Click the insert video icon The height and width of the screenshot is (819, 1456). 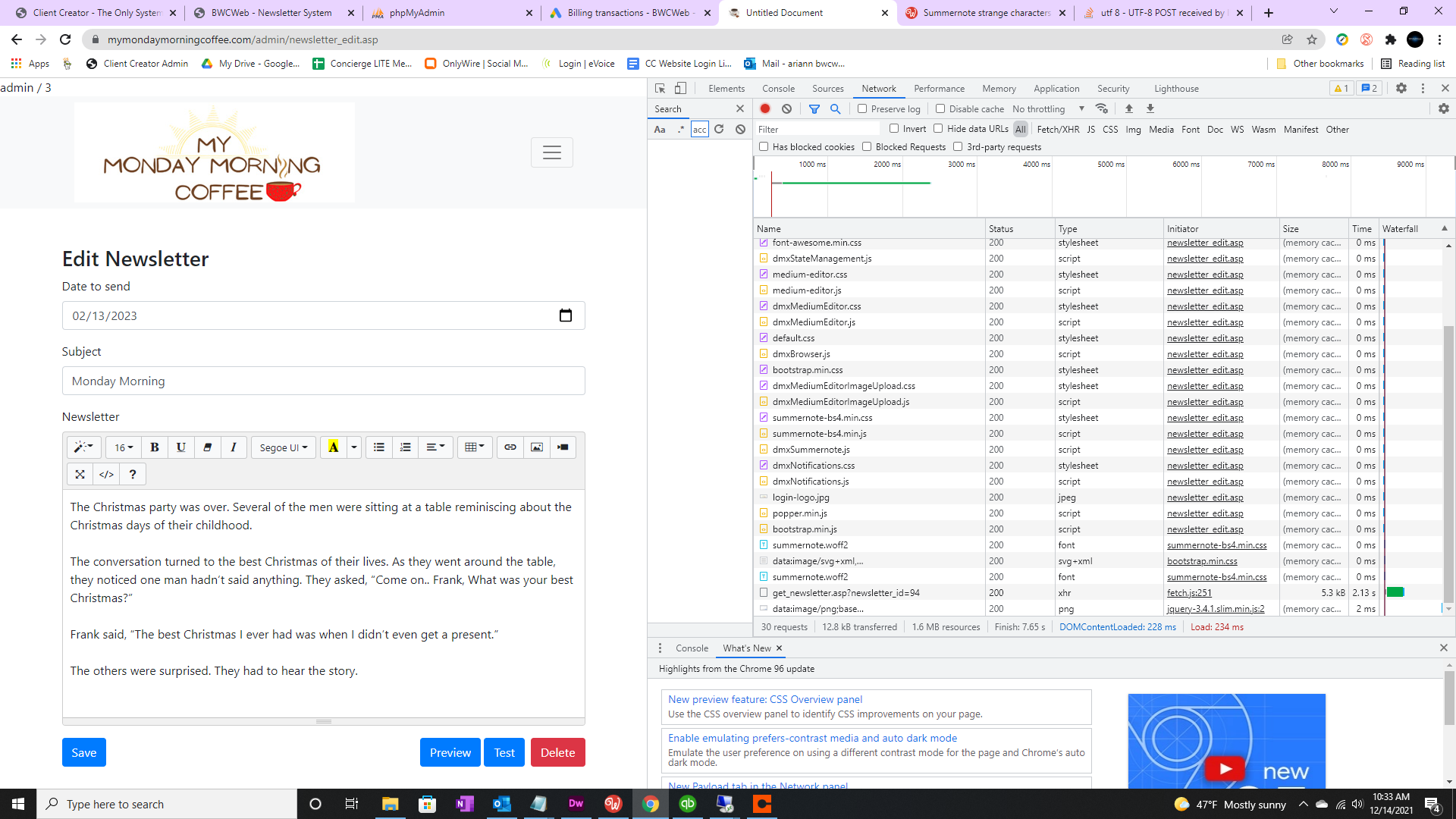pyautogui.click(x=563, y=447)
